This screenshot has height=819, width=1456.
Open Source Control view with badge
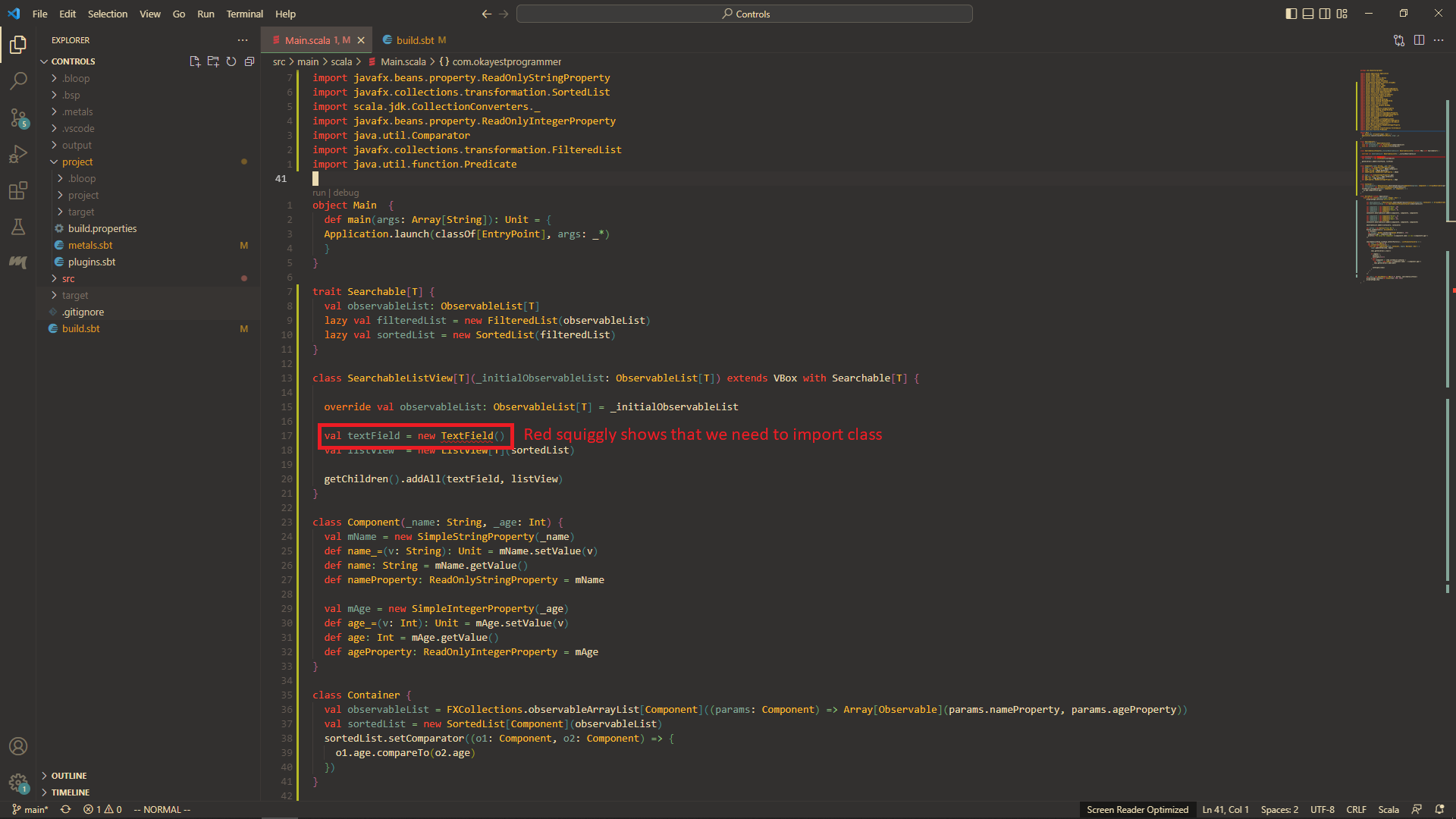pyautogui.click(x=18, y=118)
